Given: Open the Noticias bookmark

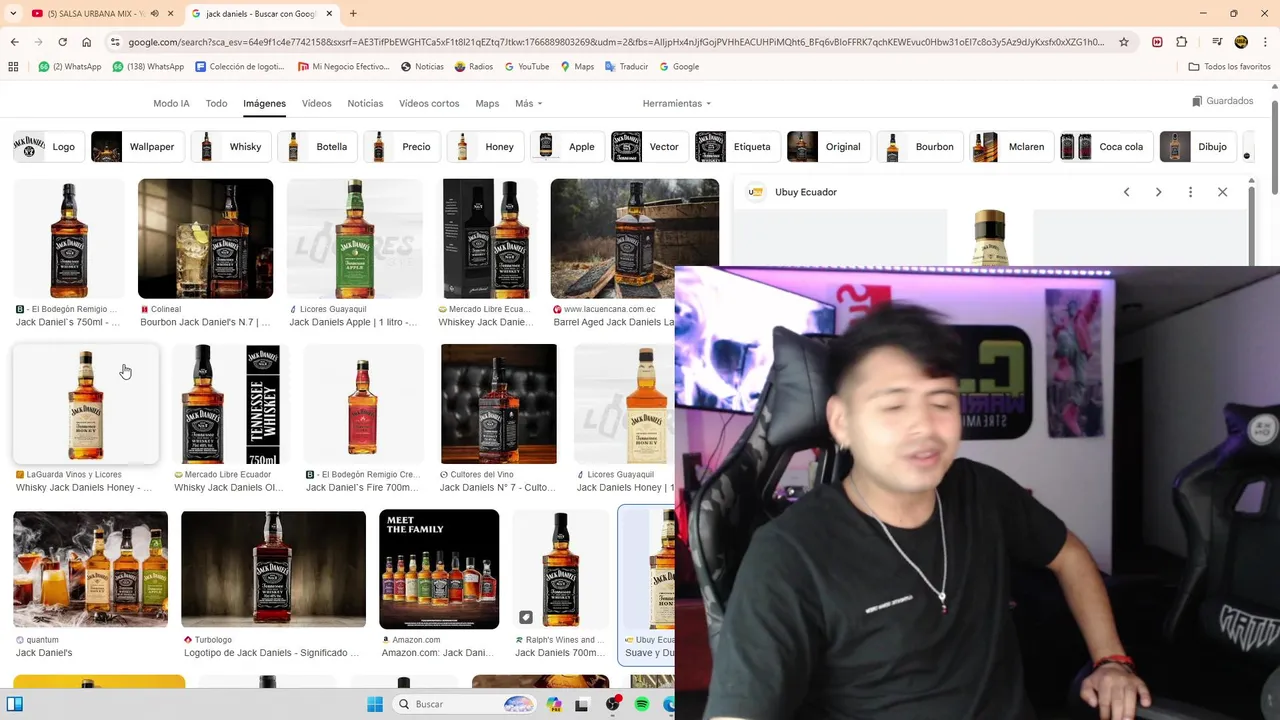Looking at the screenshot, I should 422,67.
